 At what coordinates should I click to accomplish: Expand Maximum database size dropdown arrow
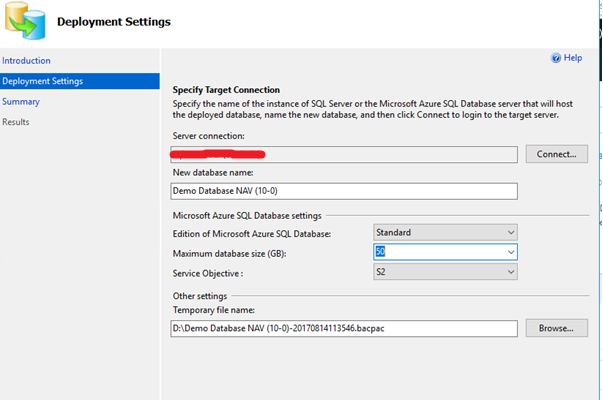[x=510, y=252]
